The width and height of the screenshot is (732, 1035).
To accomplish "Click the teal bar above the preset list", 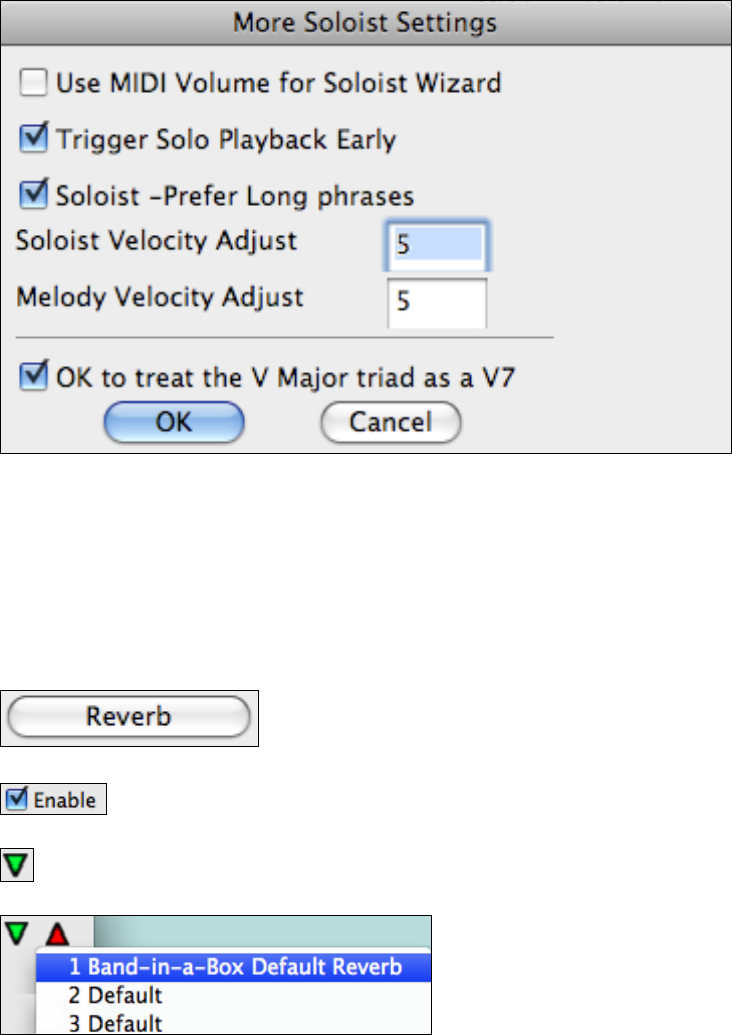I will 260,933.
